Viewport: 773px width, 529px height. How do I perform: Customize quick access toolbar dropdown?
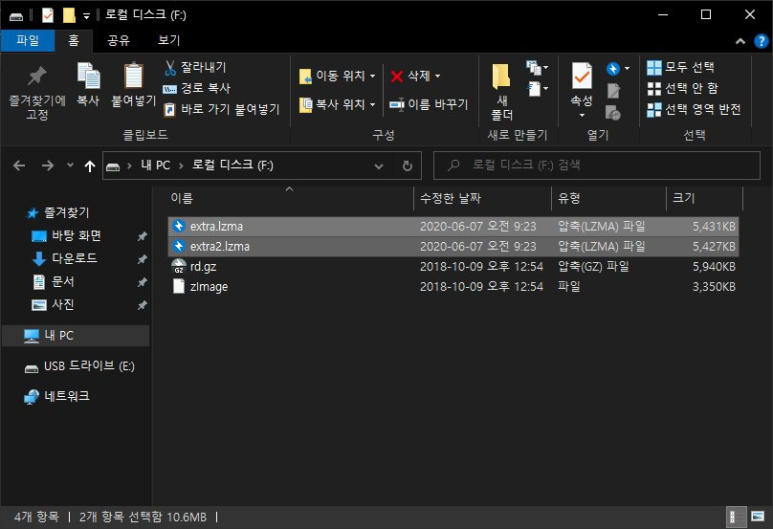click(x=86, y=16)
